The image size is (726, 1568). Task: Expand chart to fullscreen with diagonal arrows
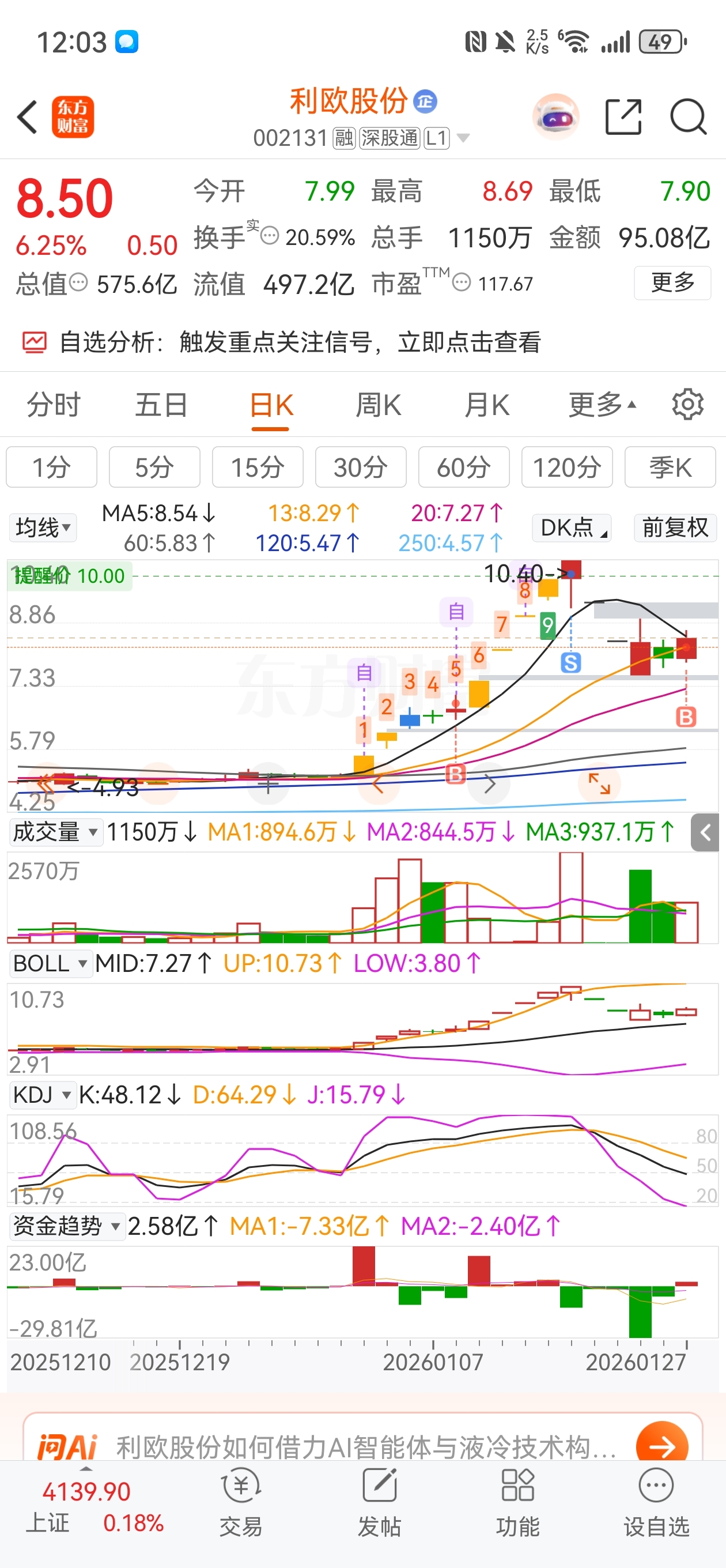point(599,784)
